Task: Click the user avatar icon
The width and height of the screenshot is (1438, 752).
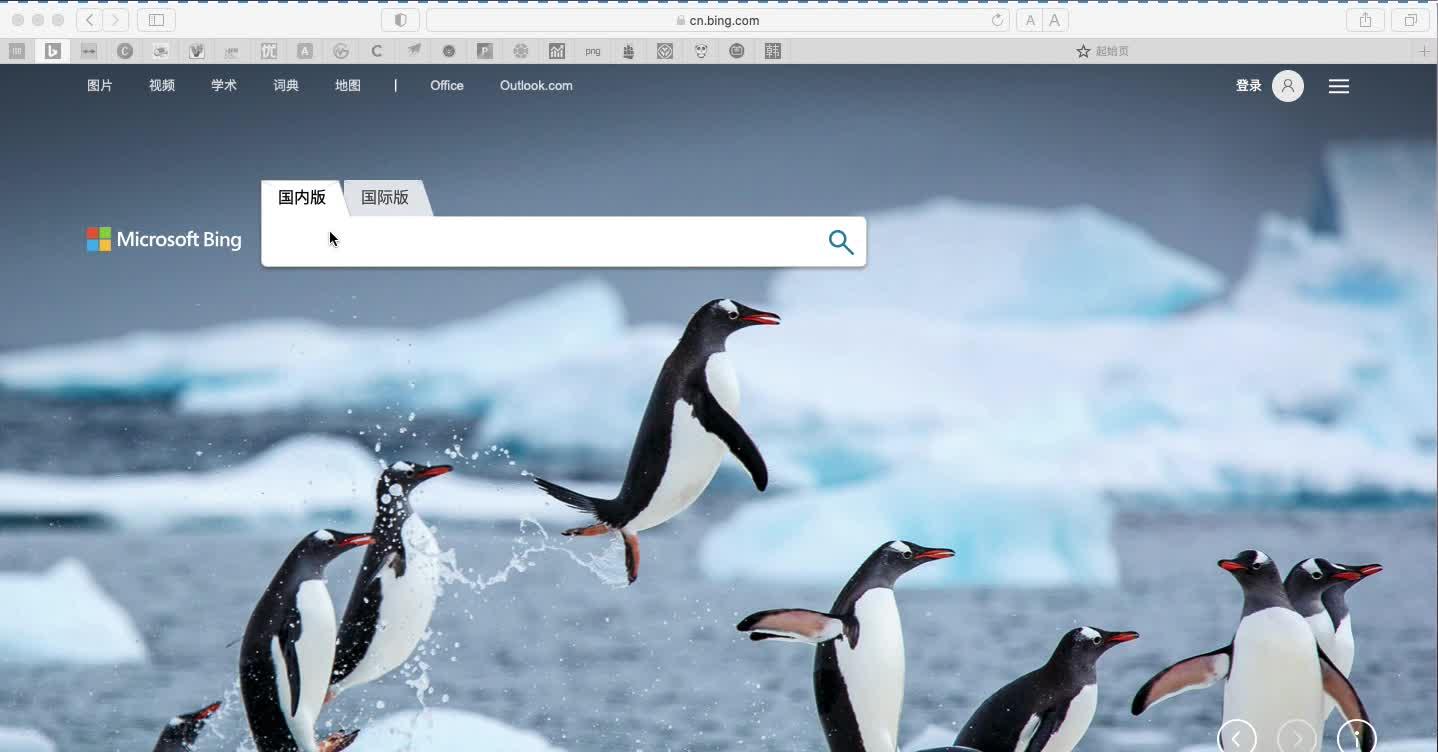Action: coord(1288,86)
